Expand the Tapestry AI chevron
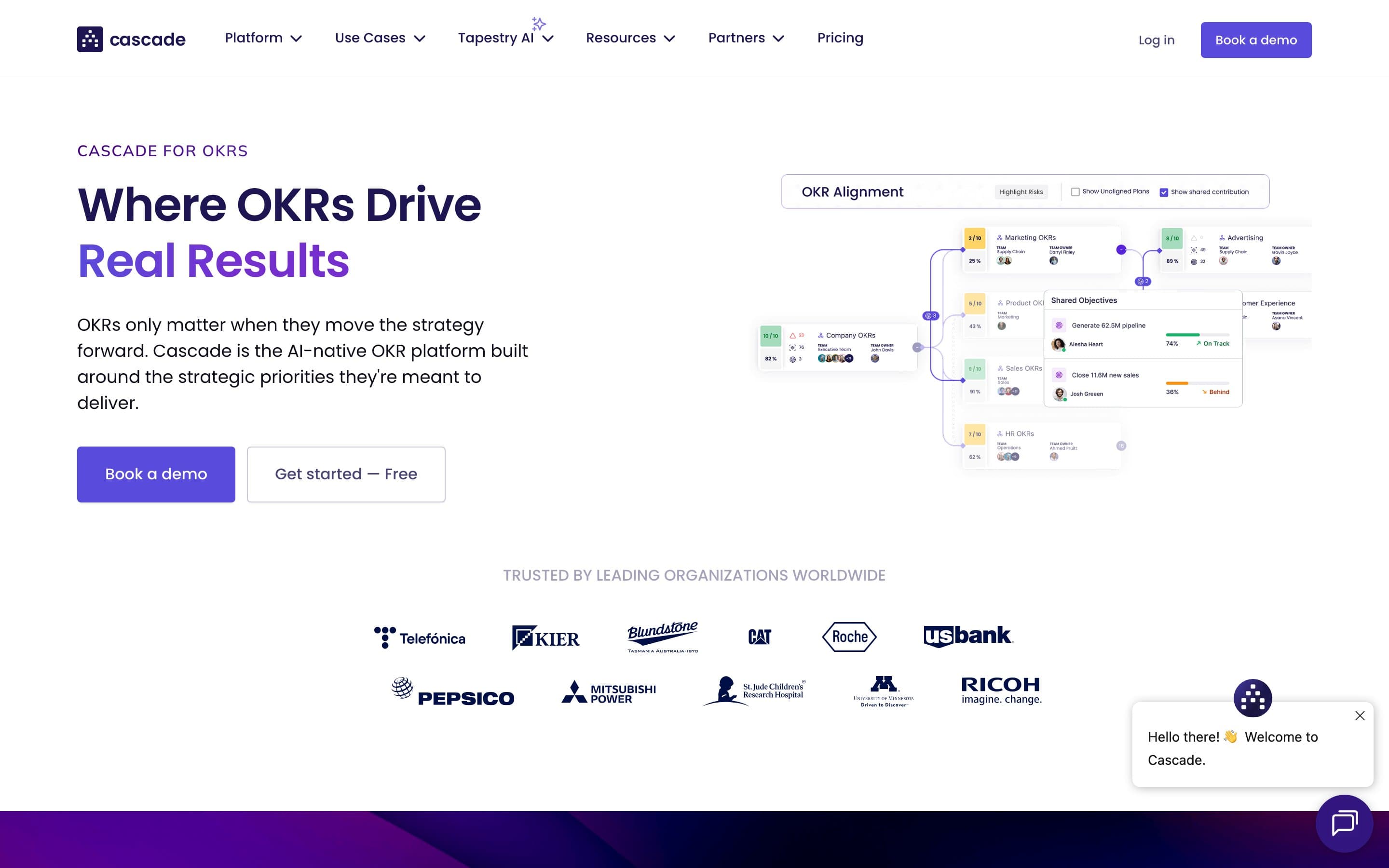The width and height of the screenshot is (1389, 868). (x=548, y=39)
